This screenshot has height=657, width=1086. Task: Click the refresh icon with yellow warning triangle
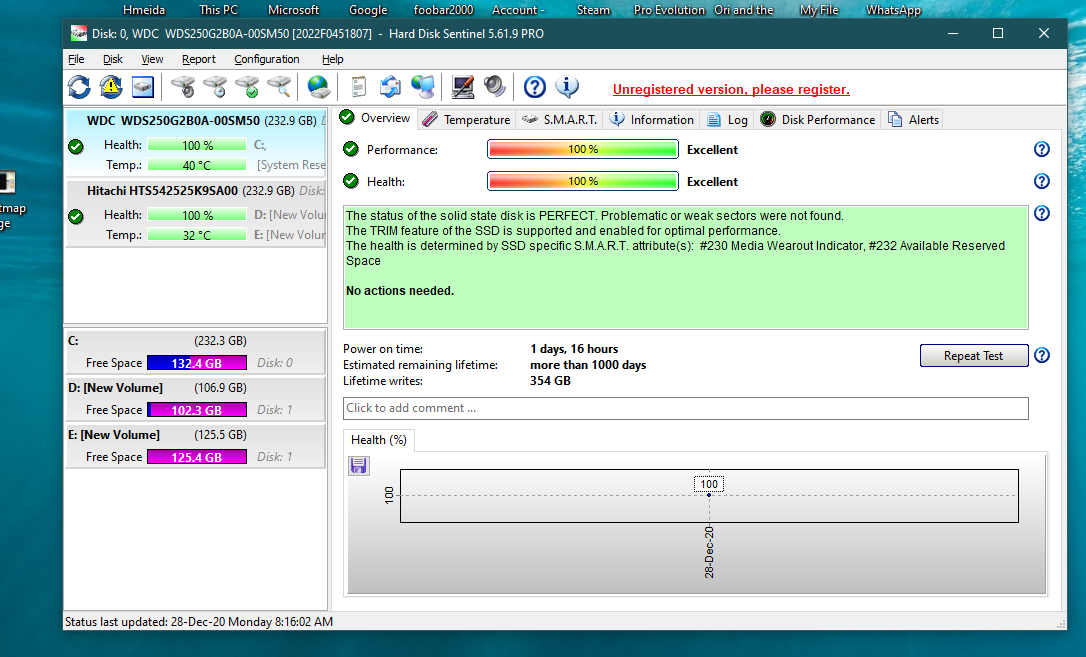[111, 87]
